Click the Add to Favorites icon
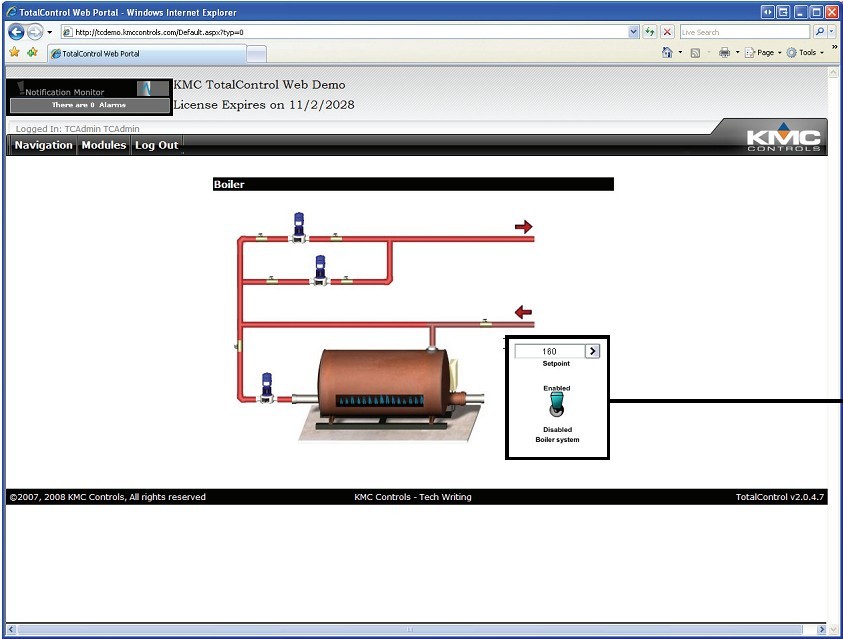This screenshot has width=843, height=639. (x=32, y=52)
